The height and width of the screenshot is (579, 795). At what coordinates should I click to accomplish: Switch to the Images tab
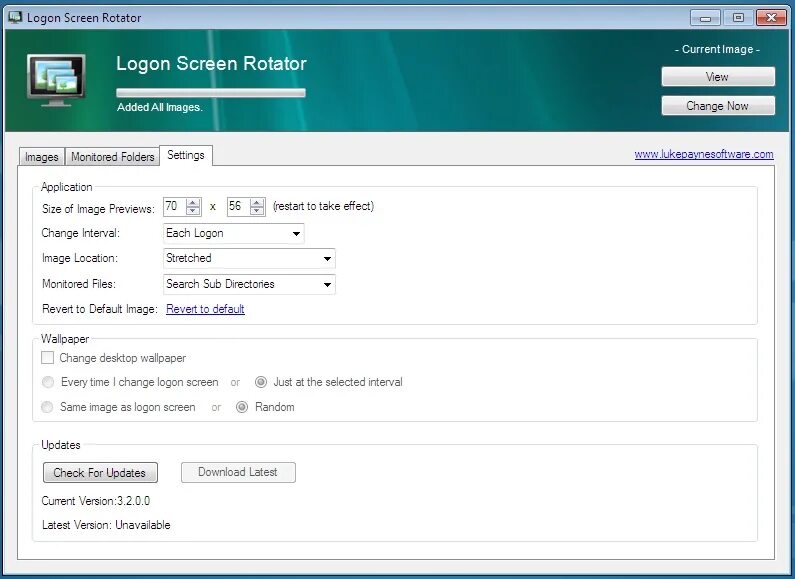[42, 157]
